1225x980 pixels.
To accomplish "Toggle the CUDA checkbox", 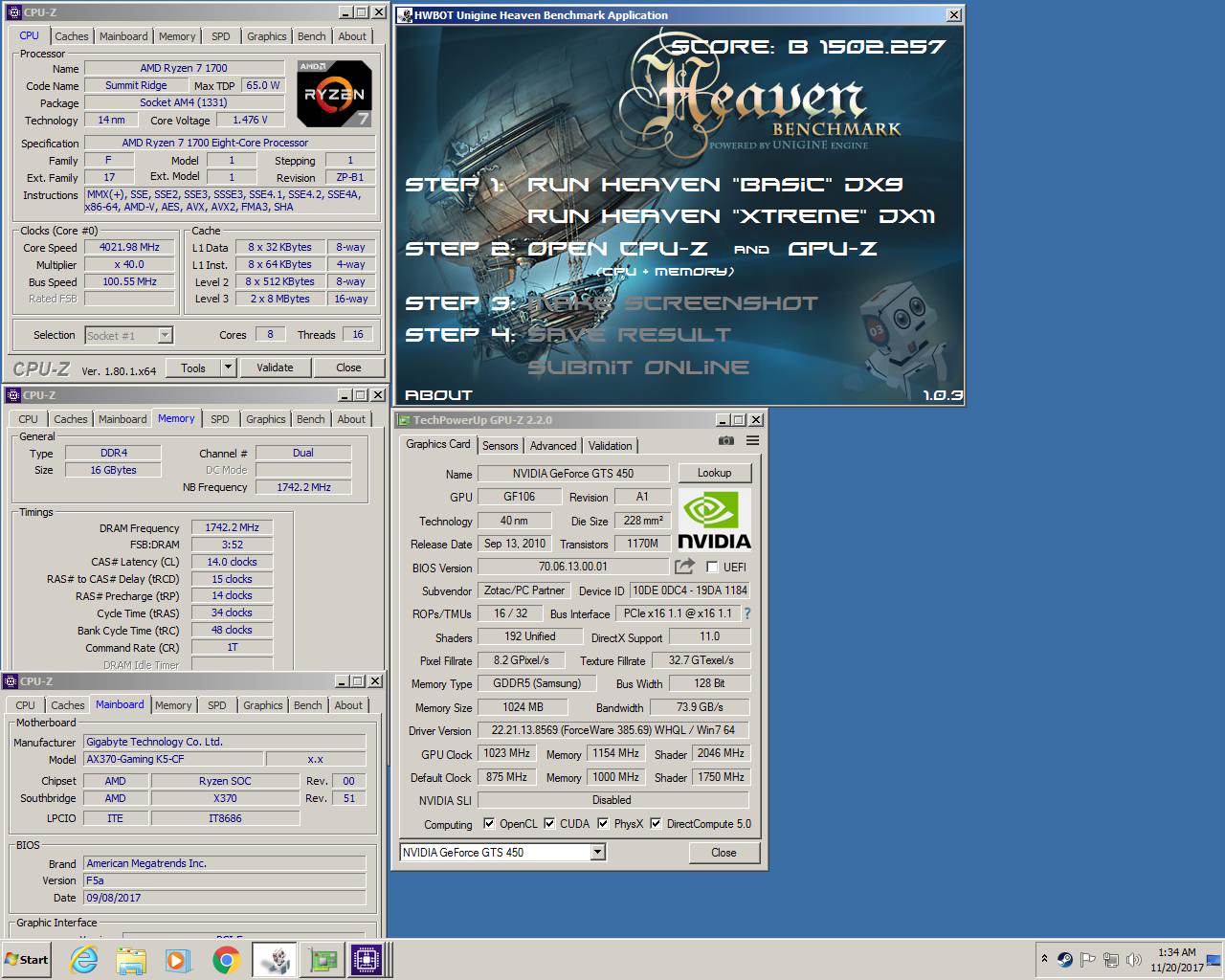I will 549,823.
